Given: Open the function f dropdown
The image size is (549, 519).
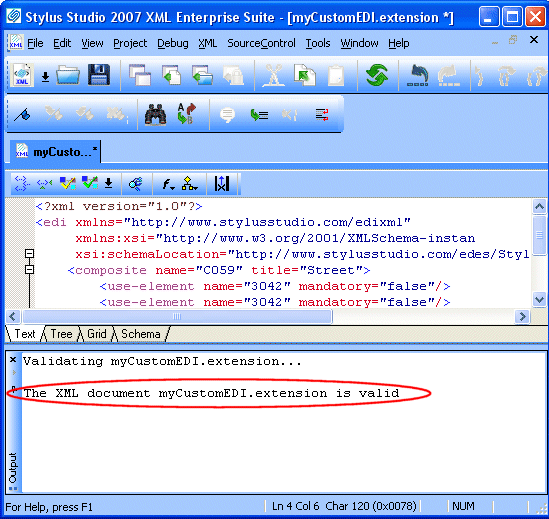Looking at the screenshot, I should [x=168, y=184].
